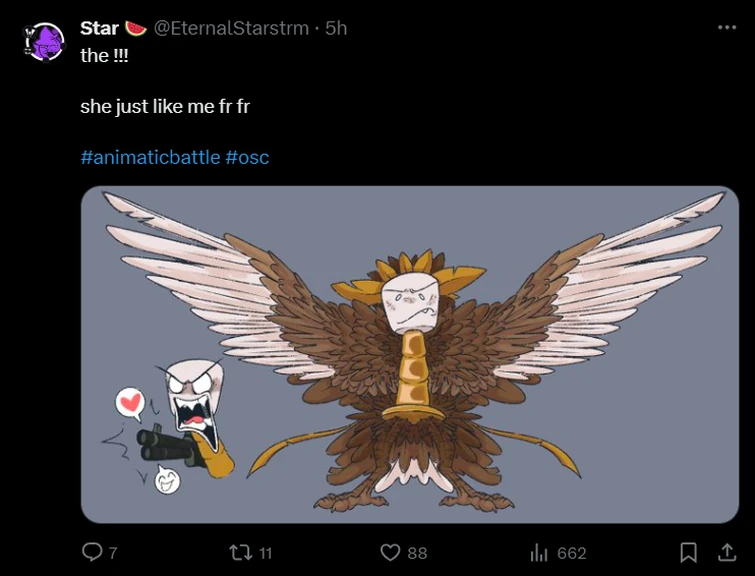Open the #animaticbattle hashtag
Image resolution: width=755 pixels, height=576 pixels.
click(x=150, y=157)
